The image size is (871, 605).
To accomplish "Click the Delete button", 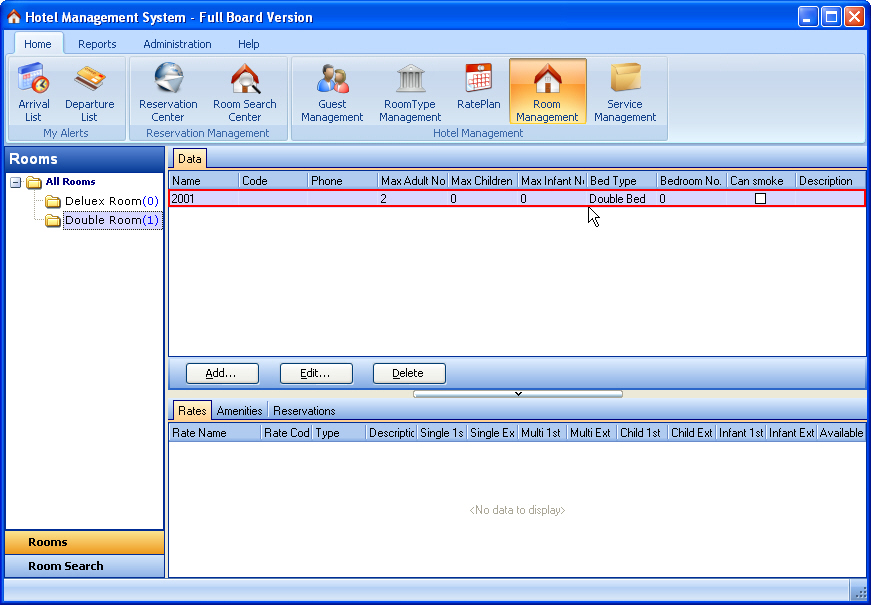I will tap(408, 373).
